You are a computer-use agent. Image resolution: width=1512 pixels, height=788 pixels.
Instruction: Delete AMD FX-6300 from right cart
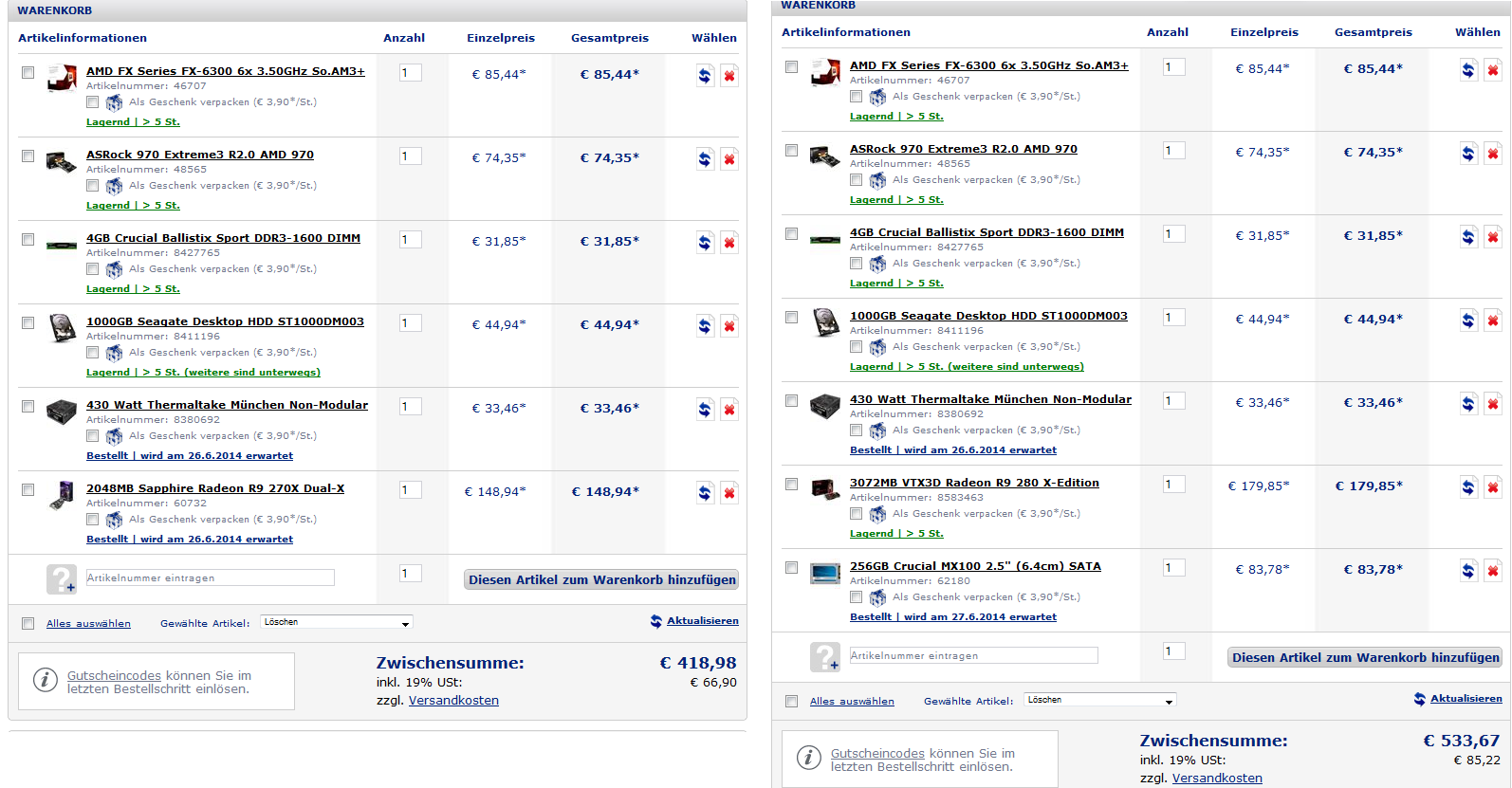click(x=1492, y=70)
